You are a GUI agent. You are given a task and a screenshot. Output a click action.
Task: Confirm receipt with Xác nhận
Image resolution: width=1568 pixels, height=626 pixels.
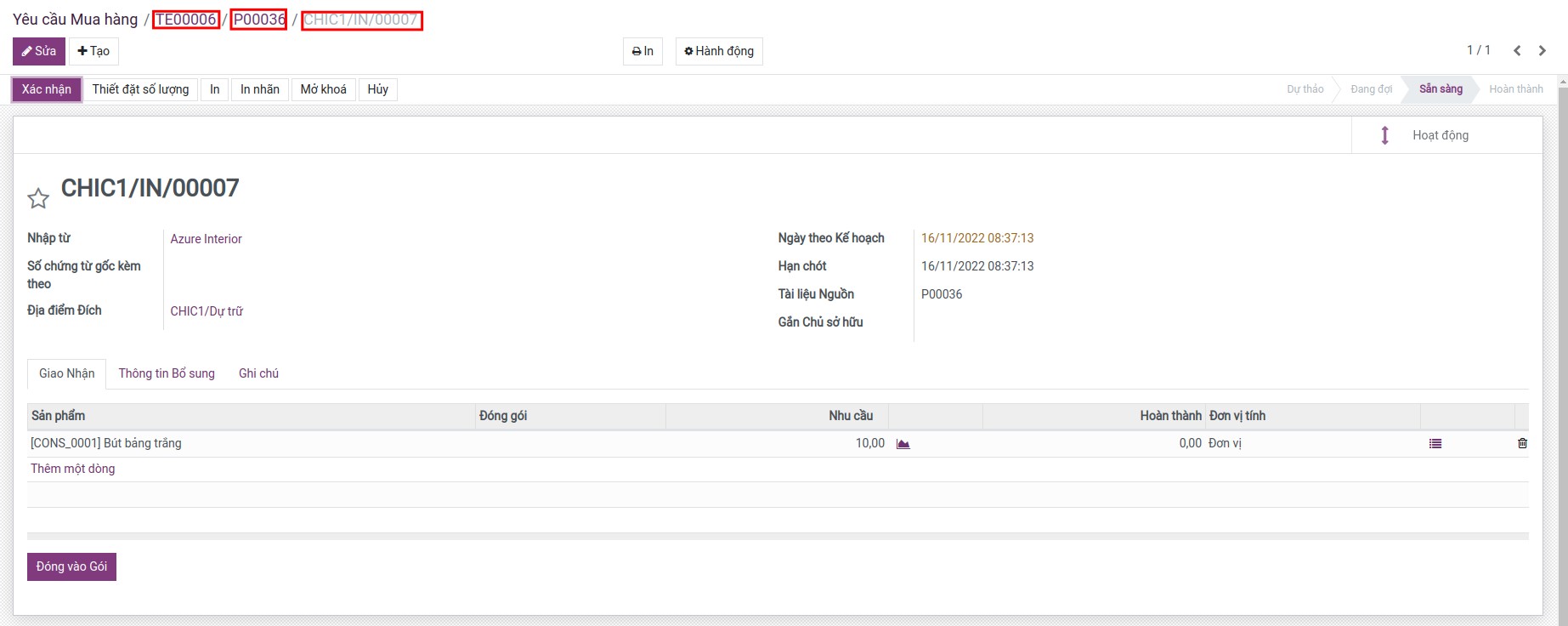(x=47, y=89)
